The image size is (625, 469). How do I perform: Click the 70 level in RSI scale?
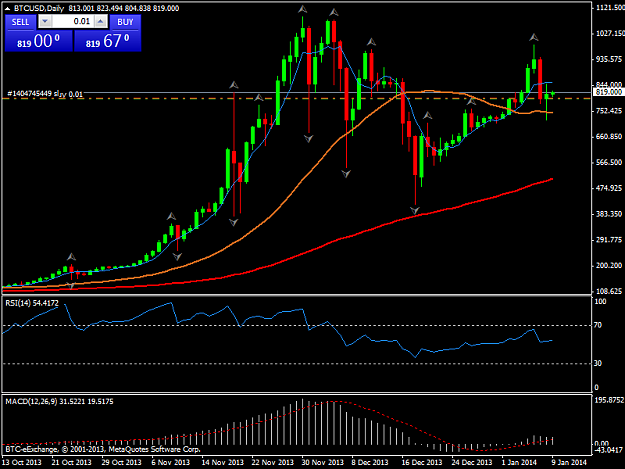(x=598, y=326)
